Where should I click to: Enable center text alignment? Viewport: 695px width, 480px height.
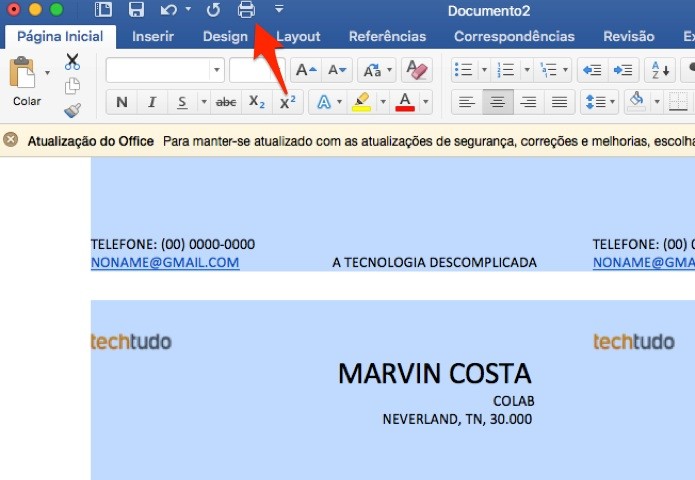coord(496,102)
